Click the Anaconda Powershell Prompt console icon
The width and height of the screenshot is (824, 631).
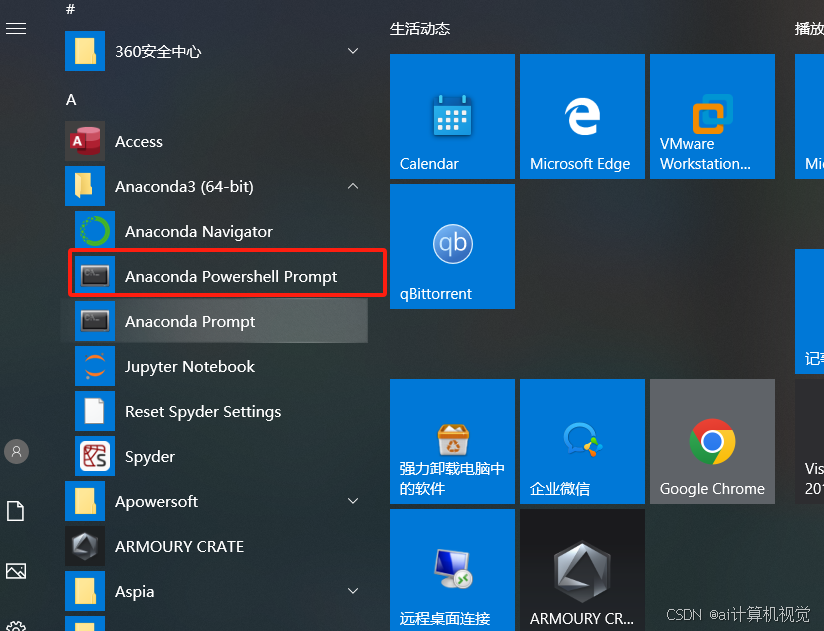click(x=95, y=276)
